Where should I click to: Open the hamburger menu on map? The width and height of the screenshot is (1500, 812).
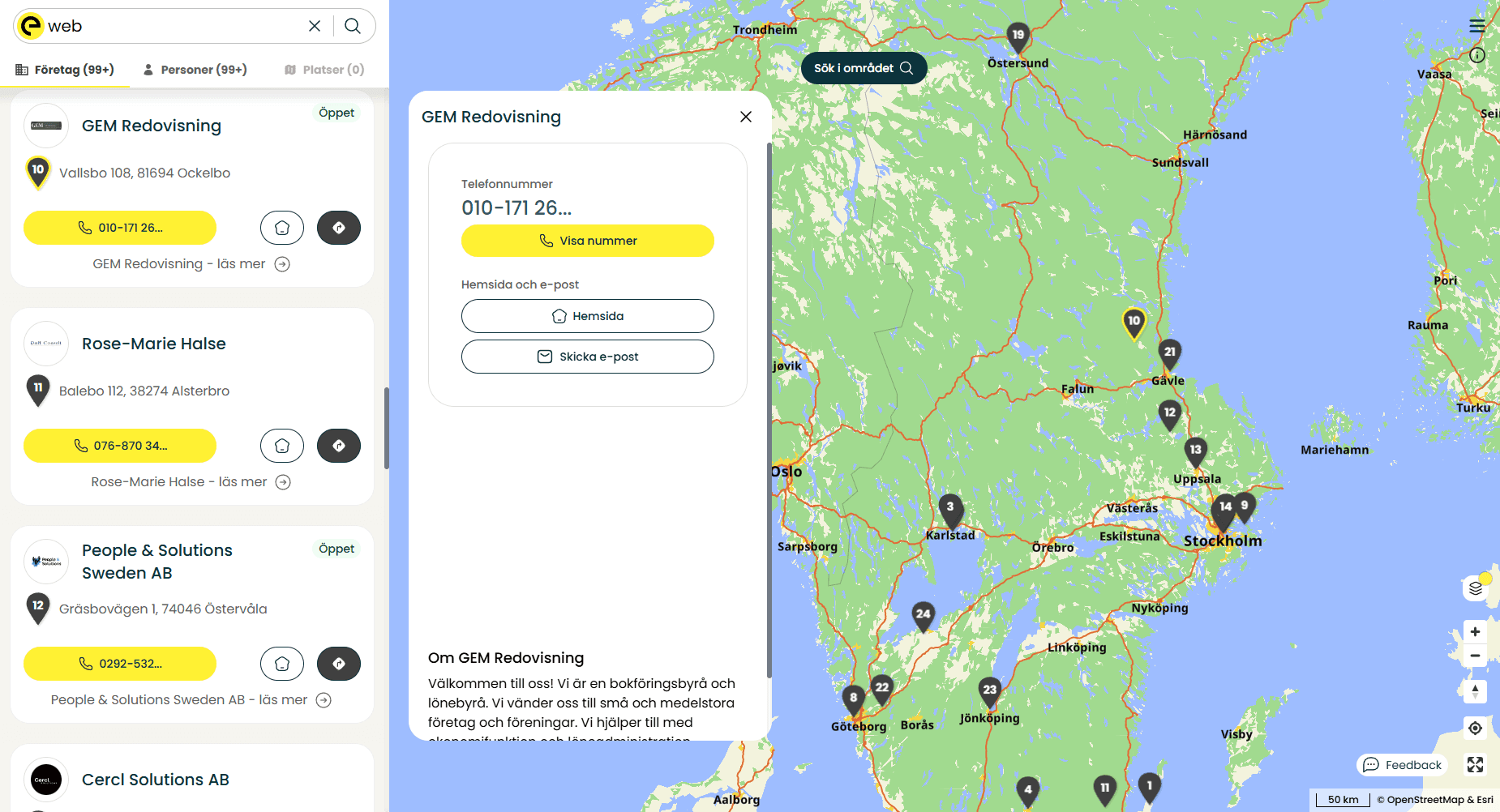pos(1477,26)
